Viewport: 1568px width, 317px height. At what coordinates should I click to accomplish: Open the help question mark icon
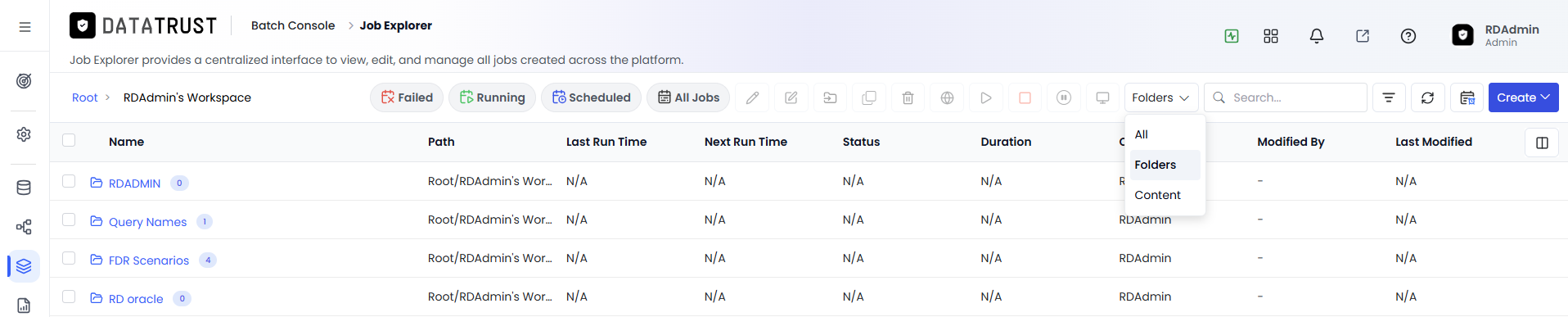pos(1408,36)
